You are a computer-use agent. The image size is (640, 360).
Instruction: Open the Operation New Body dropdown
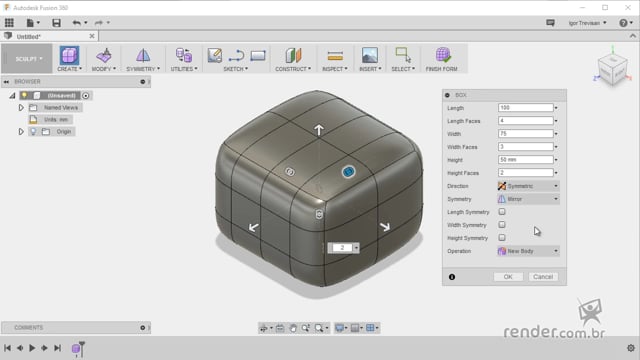click(528, 251)
